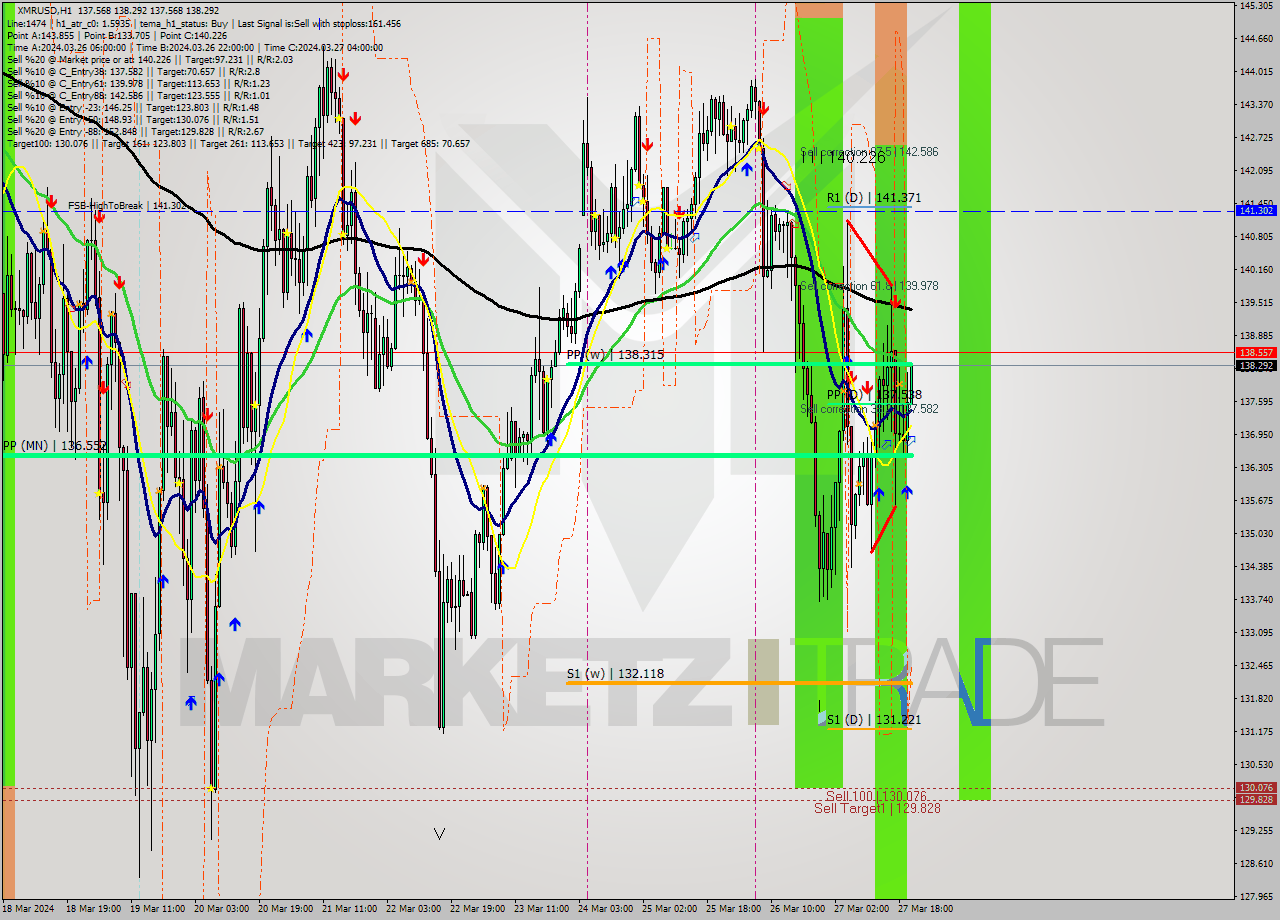This screenshot has width=1280, height=920.
Task: Select the orange S1 (w) horizontal line
Action: [x=738, y=683]
